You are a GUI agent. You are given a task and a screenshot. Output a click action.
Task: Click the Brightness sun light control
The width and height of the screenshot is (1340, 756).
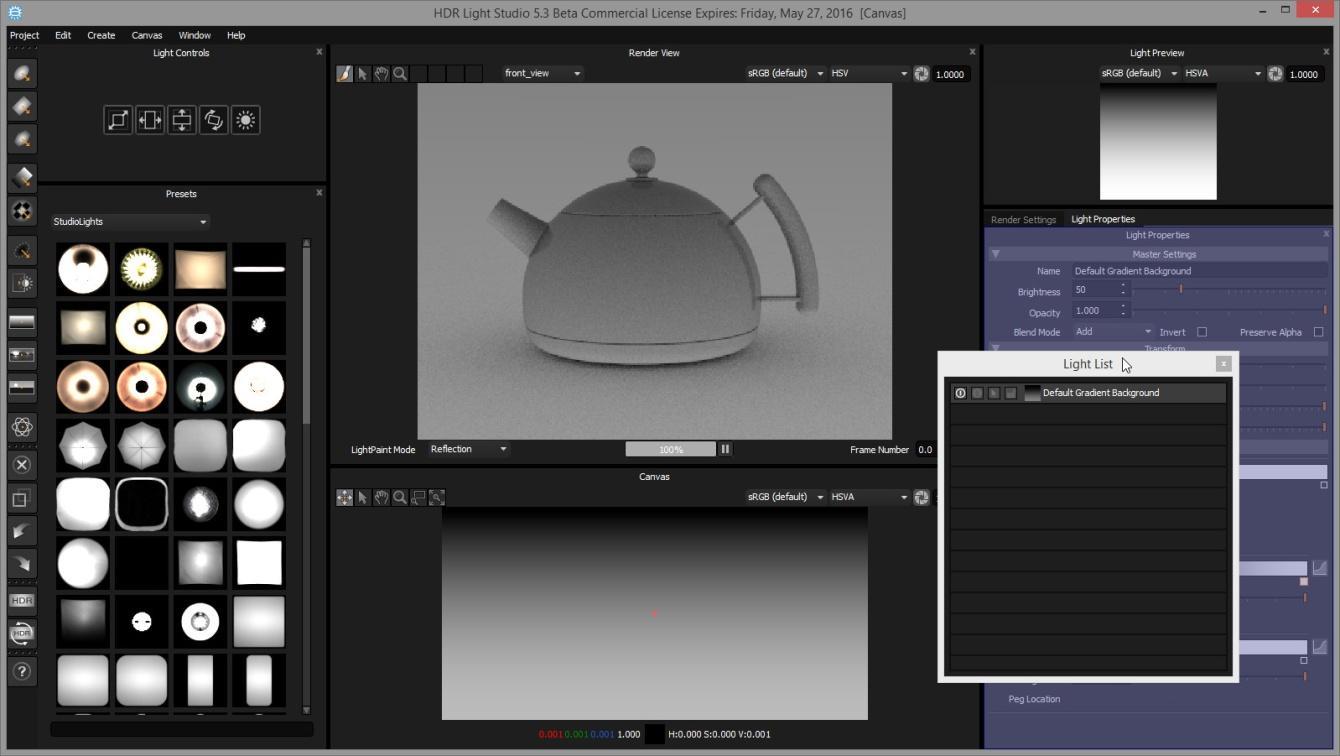(246, 120)
